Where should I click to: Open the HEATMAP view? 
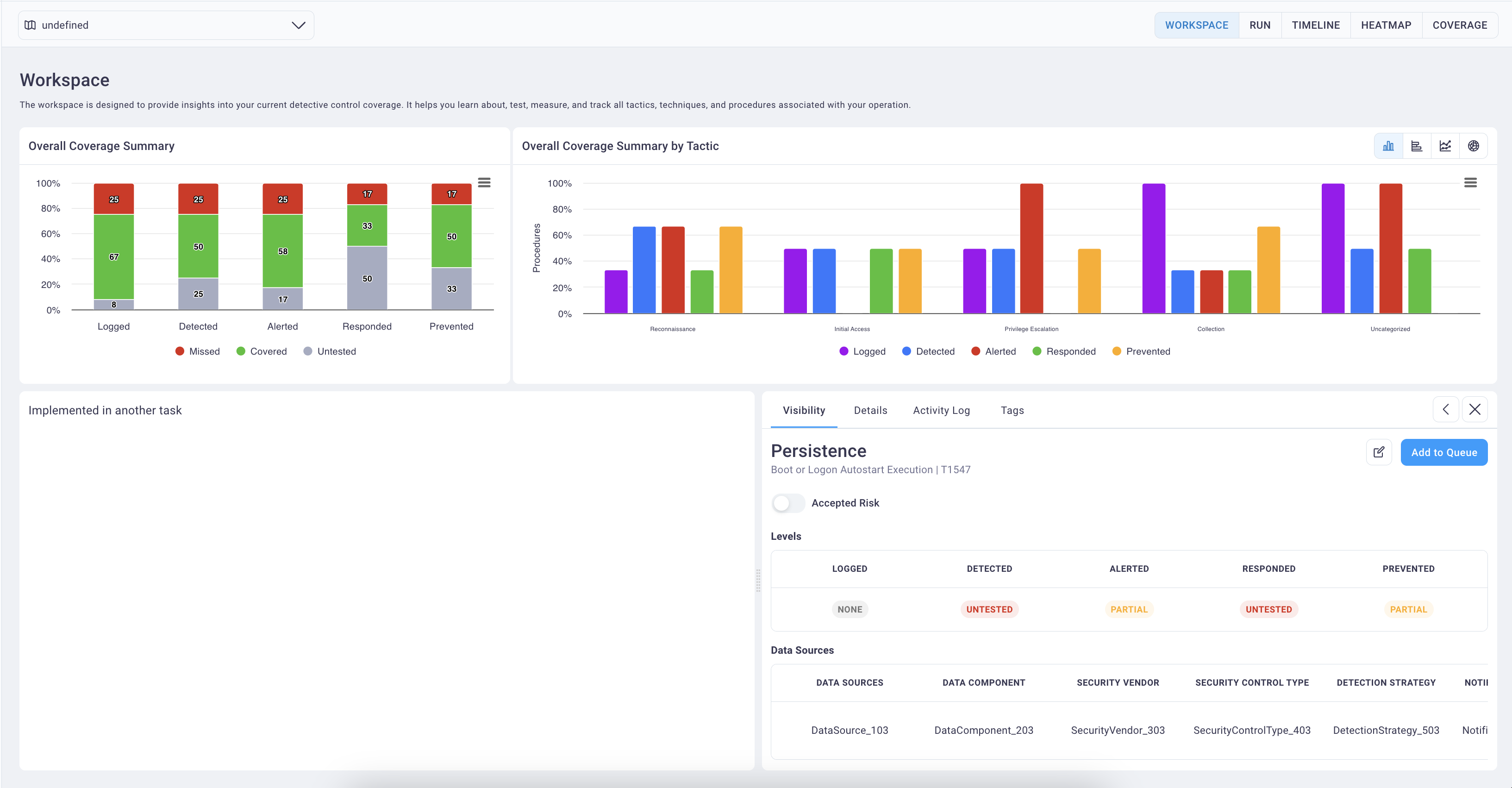(x=1386, y=25)
